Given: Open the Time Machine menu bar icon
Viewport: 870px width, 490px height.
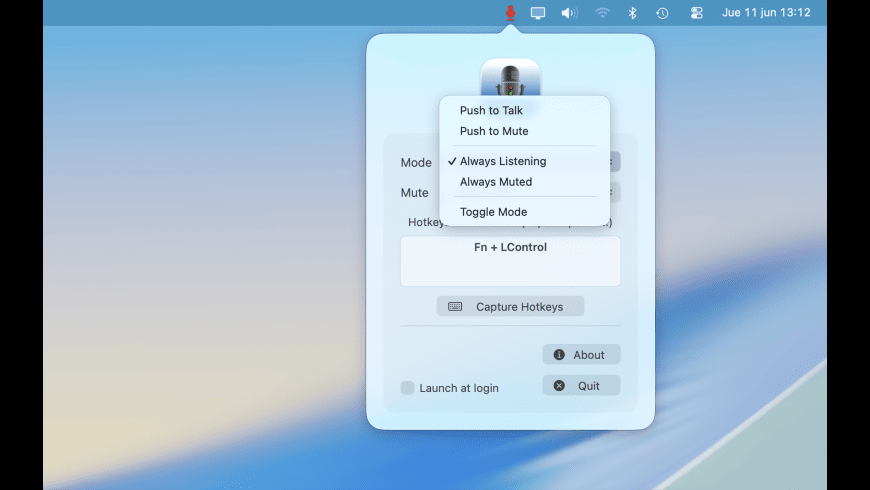Looking at the screenshot, I should [662, 13].
